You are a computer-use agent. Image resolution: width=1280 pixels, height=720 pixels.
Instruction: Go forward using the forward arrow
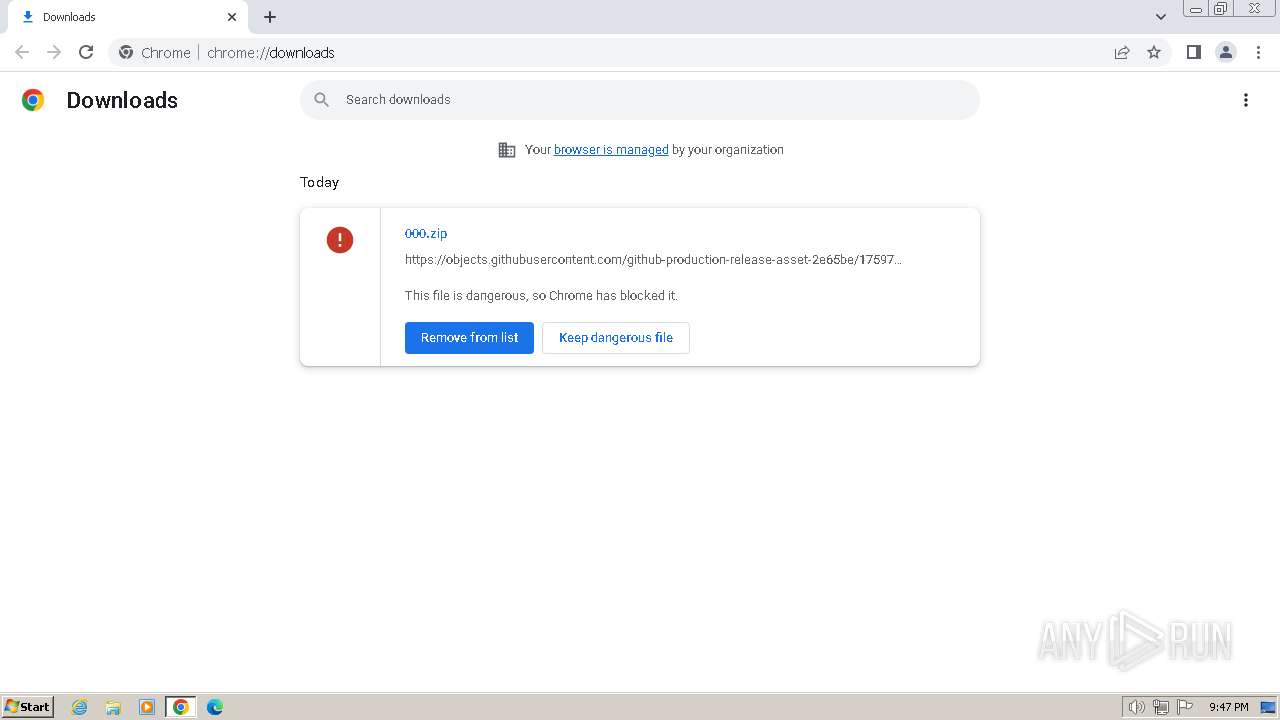54,52
